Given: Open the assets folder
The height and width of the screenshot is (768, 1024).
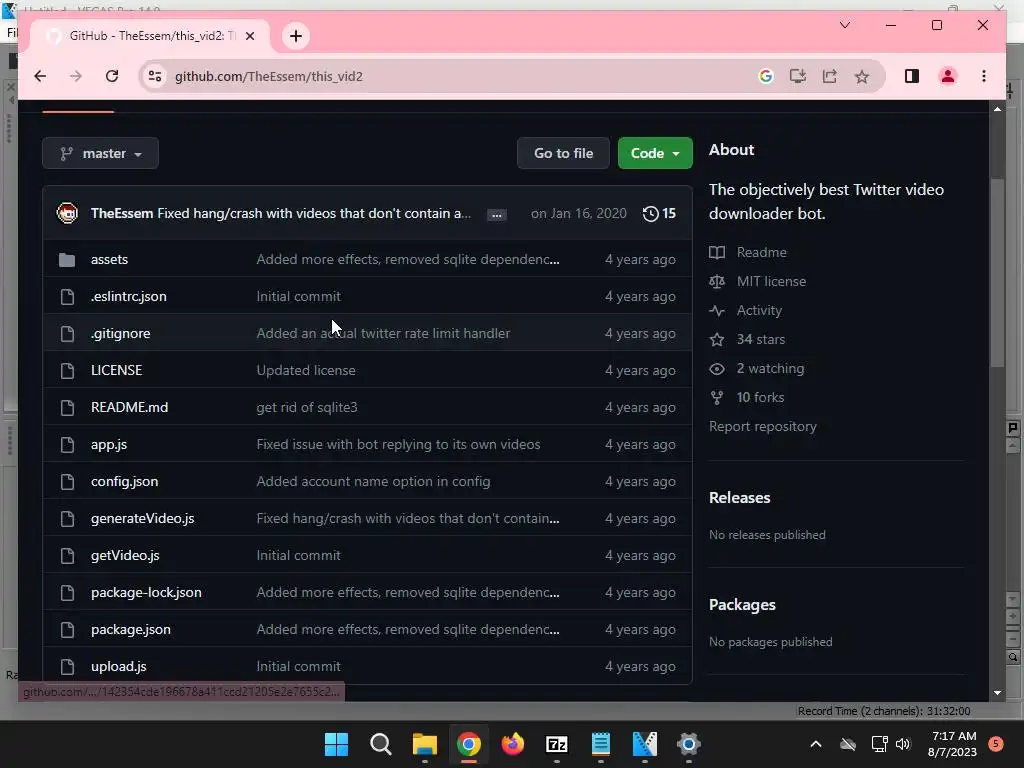Looking at the screenshot, I should 109,259.
